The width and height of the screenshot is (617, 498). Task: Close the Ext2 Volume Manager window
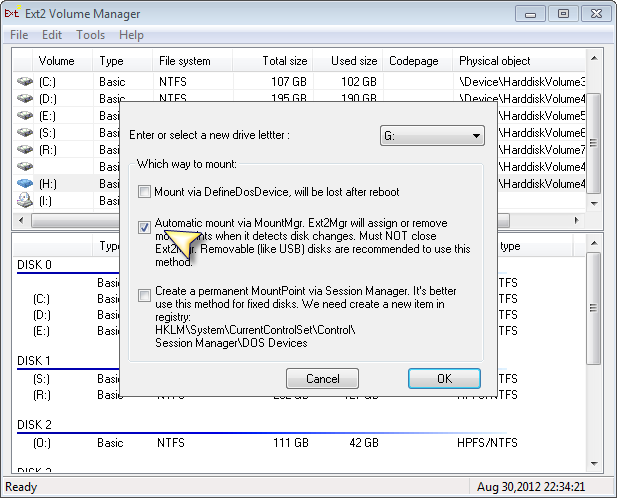pyautogui.click(x=596, y=14)
